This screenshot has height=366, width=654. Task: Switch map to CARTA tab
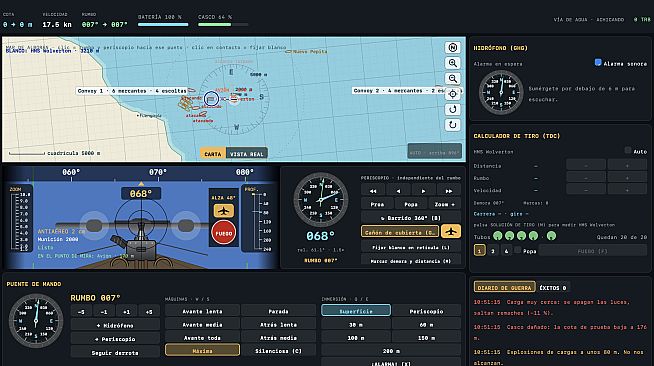point(213,154)
